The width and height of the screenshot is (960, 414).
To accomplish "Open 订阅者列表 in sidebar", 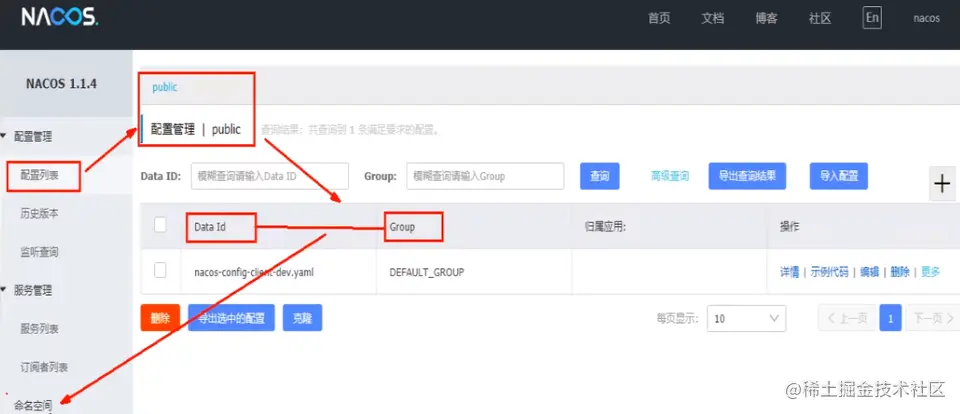I will tap(44, 367).
